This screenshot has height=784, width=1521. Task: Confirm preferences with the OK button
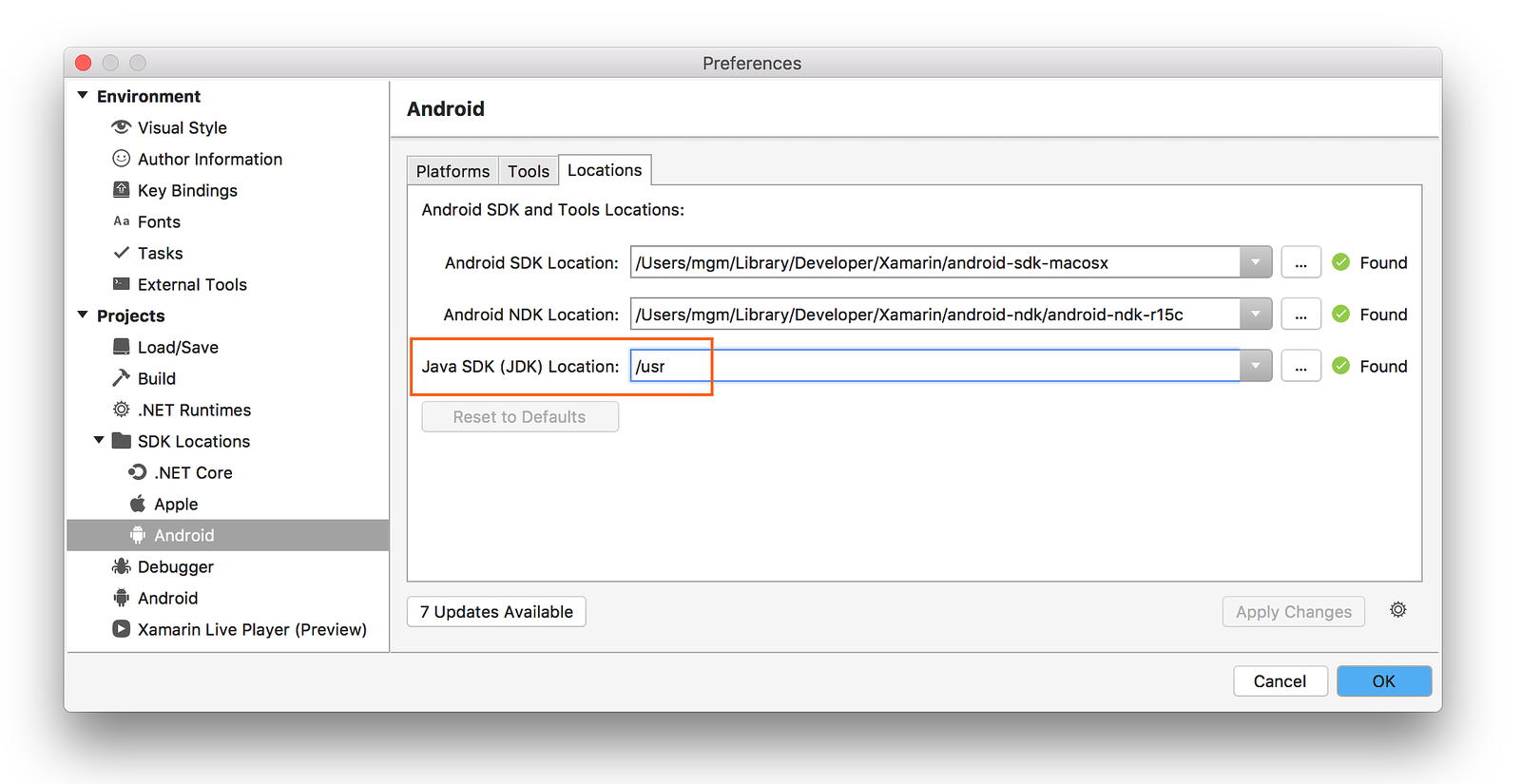[1384, 681]
